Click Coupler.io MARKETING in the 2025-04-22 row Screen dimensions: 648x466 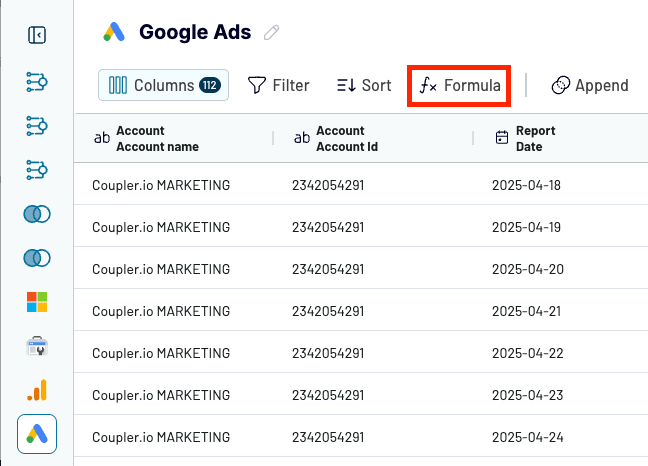point(161,353)
